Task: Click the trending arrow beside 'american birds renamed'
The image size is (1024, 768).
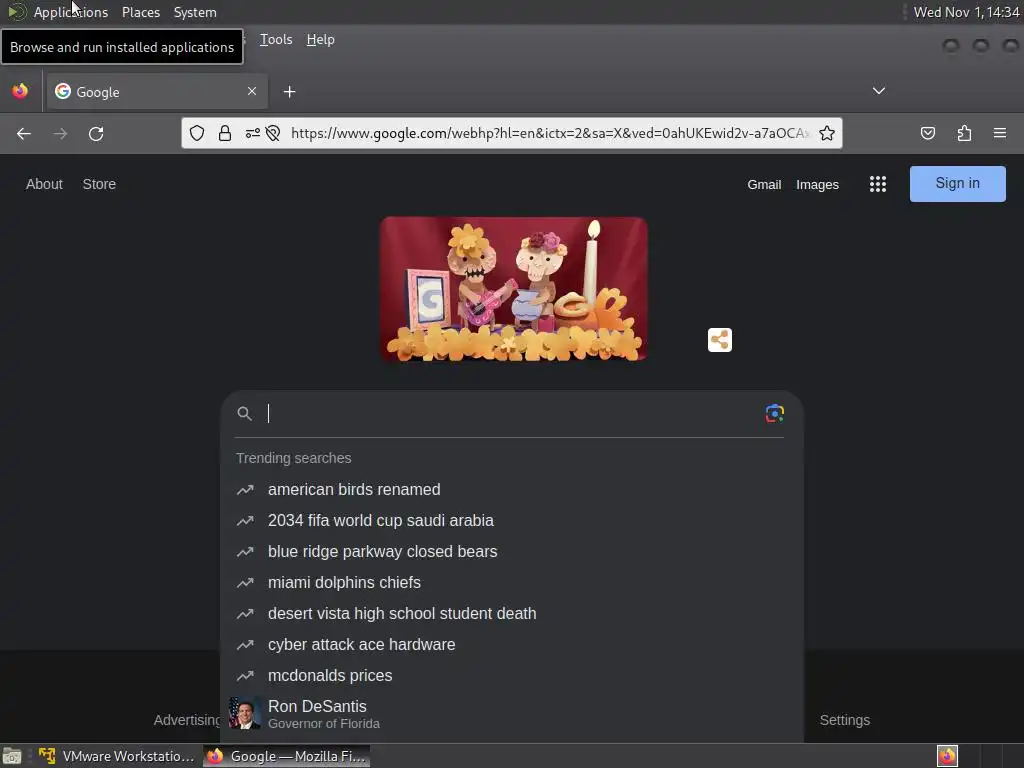Action: pyautogui.click(x=245, y=489)
